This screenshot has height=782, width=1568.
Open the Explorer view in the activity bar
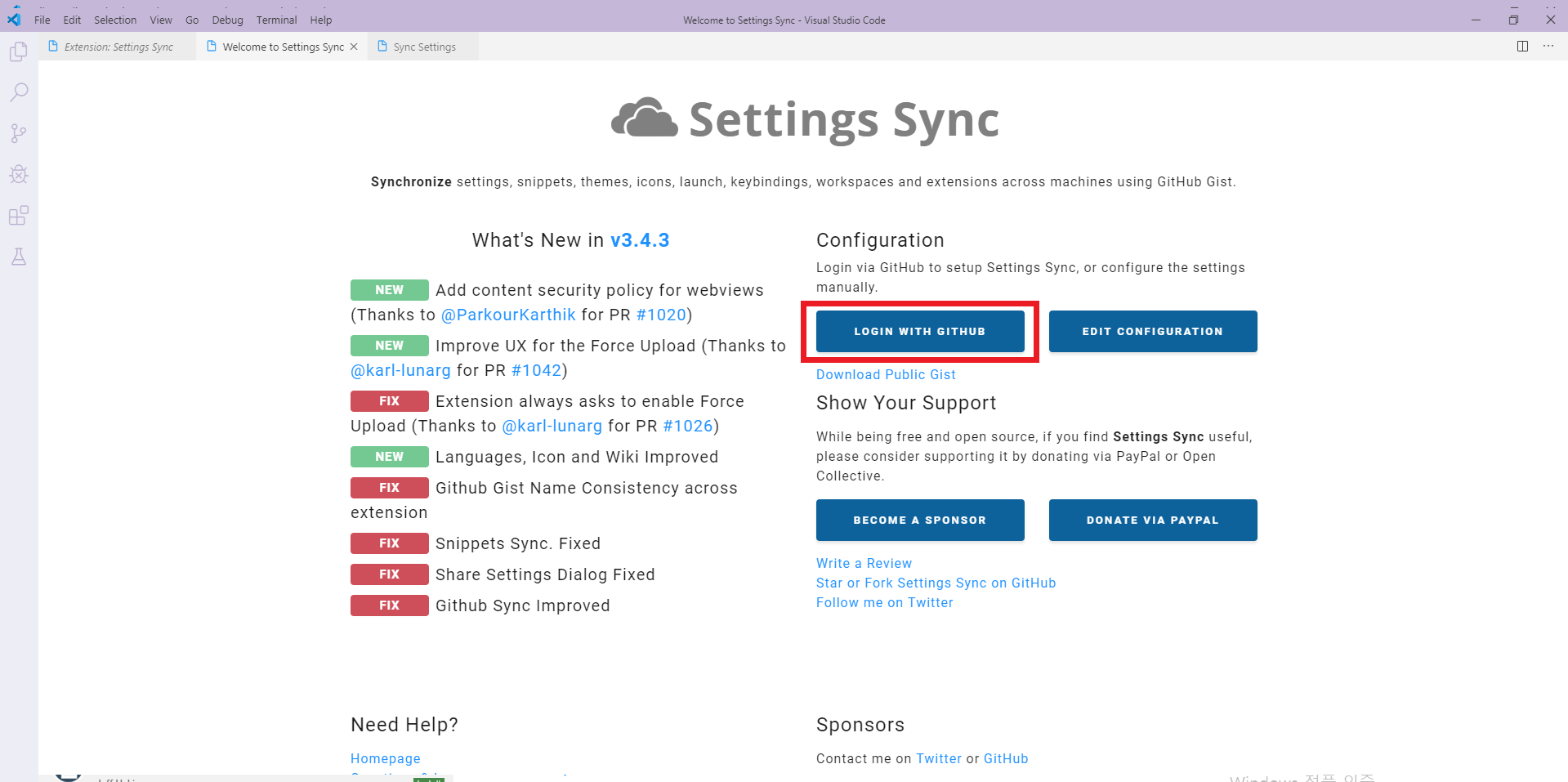coord(19,51)
